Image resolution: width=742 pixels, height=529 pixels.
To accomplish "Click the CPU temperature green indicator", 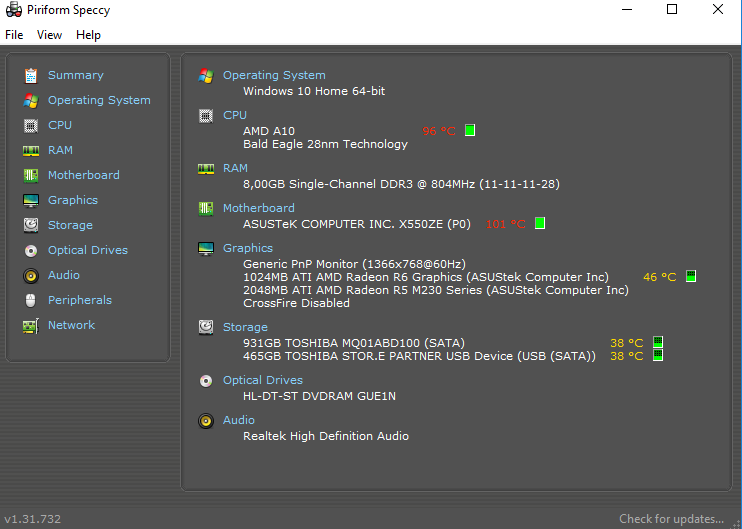I will [470, 130].
